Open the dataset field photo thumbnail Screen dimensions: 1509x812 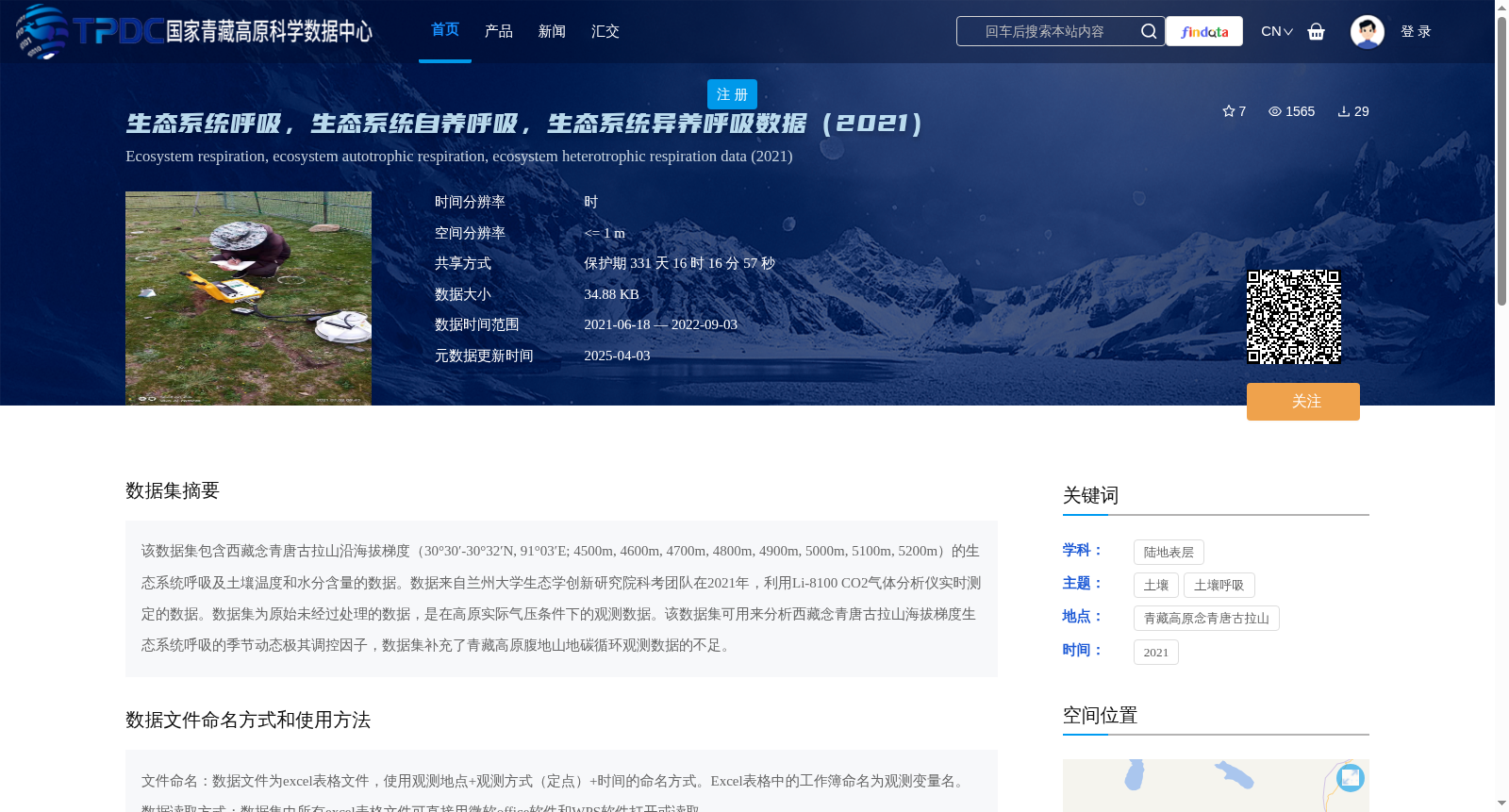tap(248, 298)
